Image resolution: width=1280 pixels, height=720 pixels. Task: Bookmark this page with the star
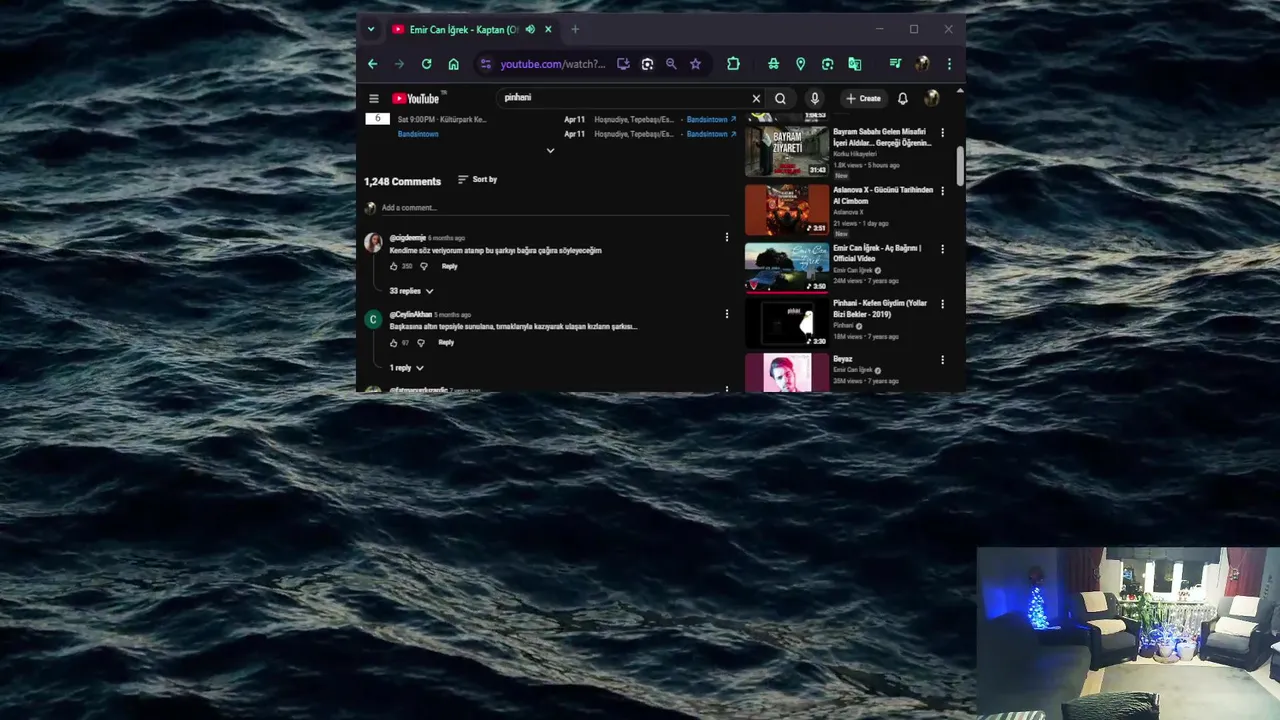695,64
